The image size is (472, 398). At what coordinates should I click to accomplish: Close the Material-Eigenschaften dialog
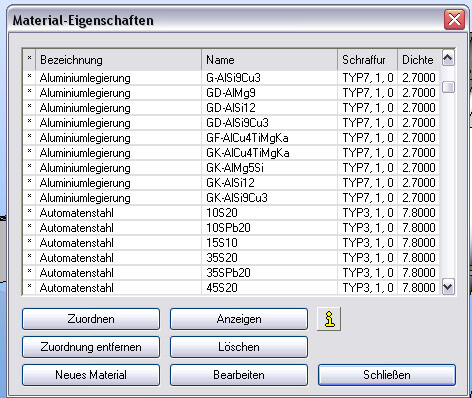(x=454, y=19)
